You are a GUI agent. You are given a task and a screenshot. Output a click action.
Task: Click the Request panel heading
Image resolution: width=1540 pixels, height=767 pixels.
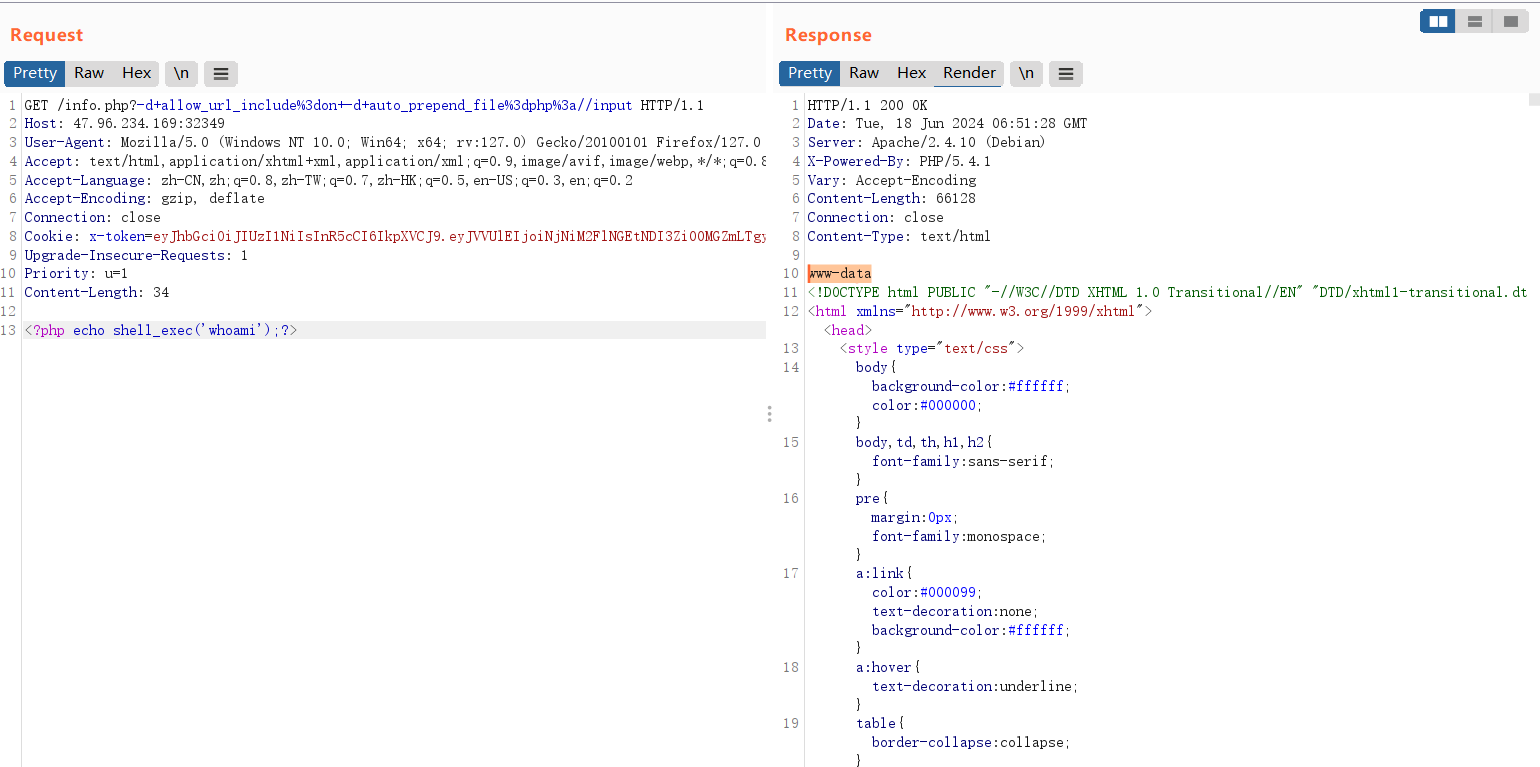point(46,35)
